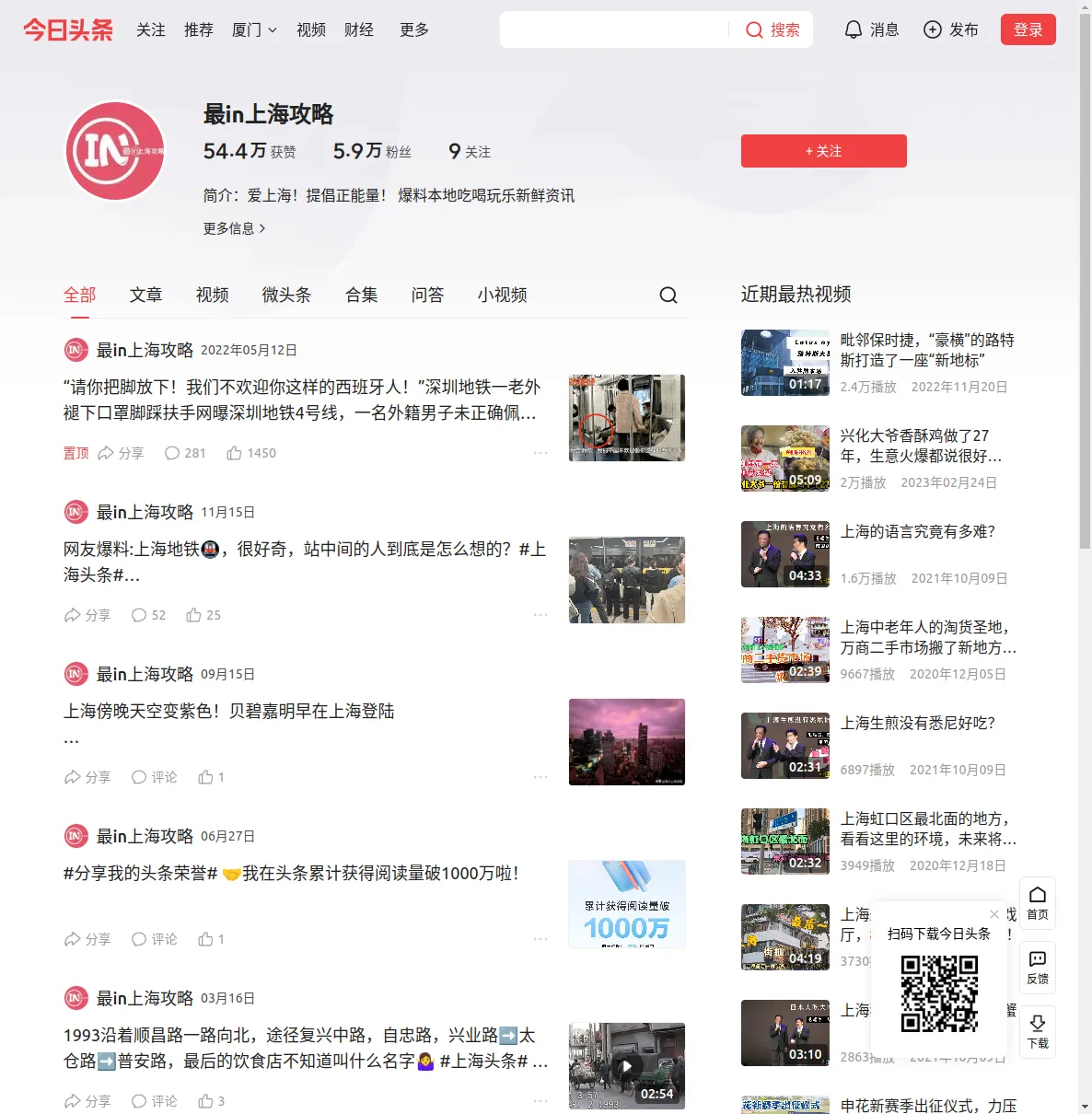
Task: Open the 阅读量破1000万 post thumbnail
Action: click(x=627, y=904)
